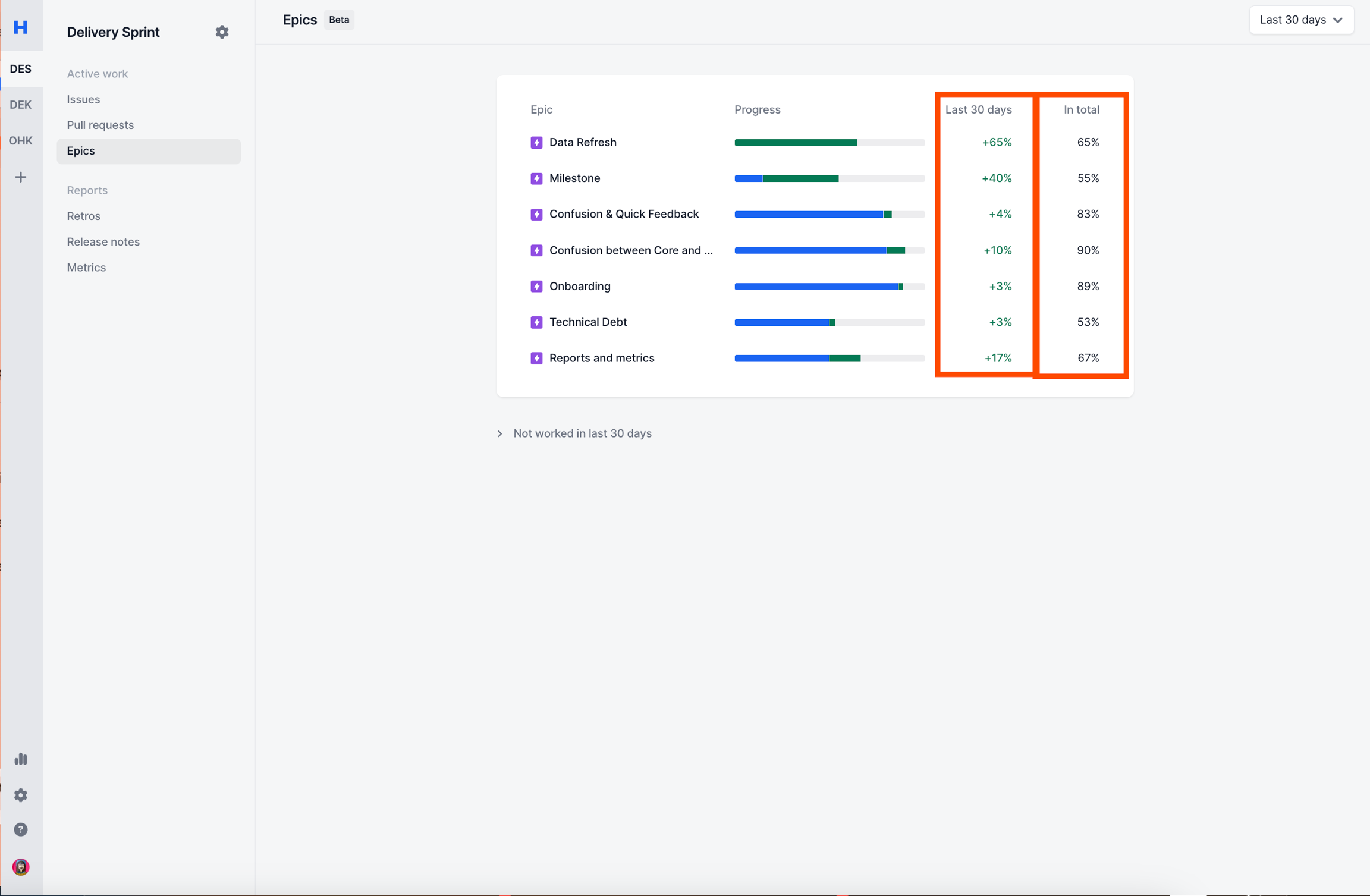The image size is (1370, 896).
Task: Open the Onboarding epic
Action: coord(579,286)
